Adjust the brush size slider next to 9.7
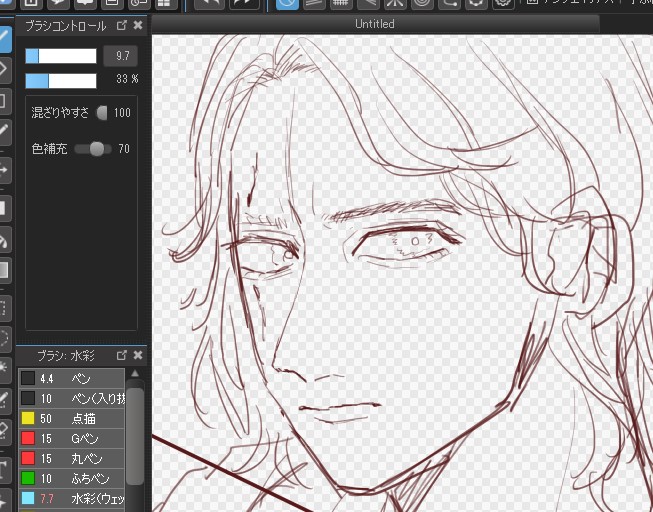 [x=61, y=56]
